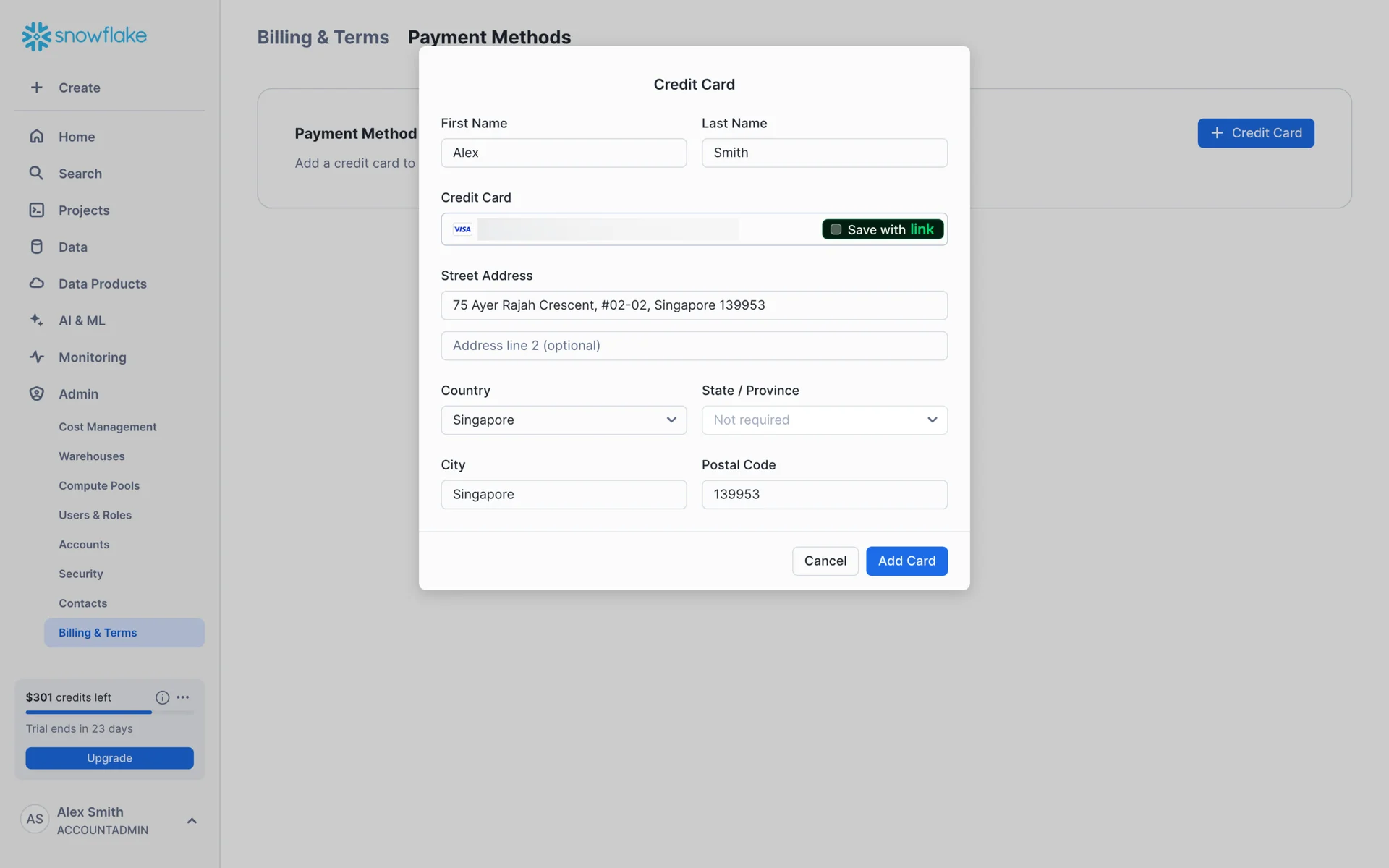
Task: Click the Add Card button
Action: pos(906,561)
